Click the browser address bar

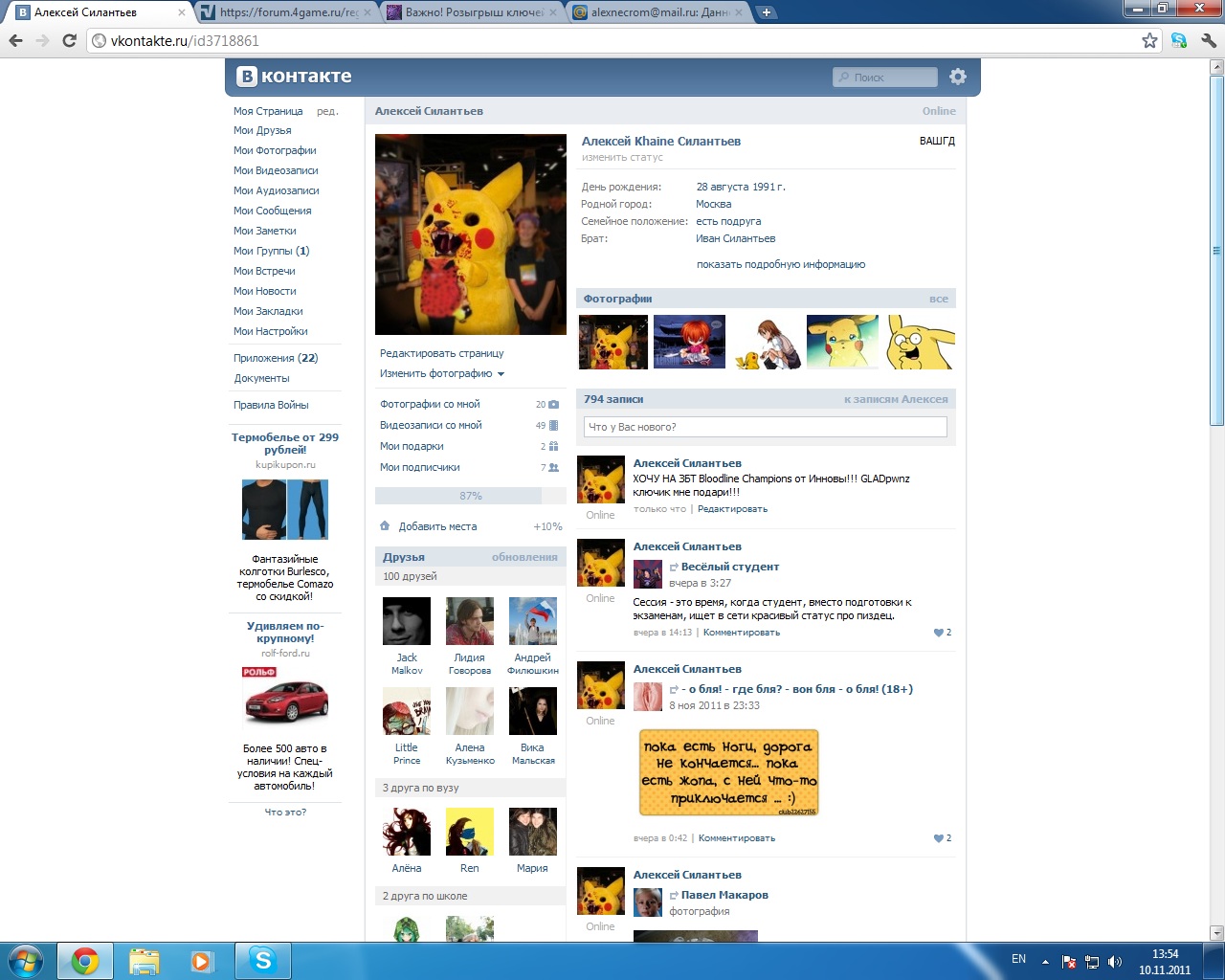(612, 40)
